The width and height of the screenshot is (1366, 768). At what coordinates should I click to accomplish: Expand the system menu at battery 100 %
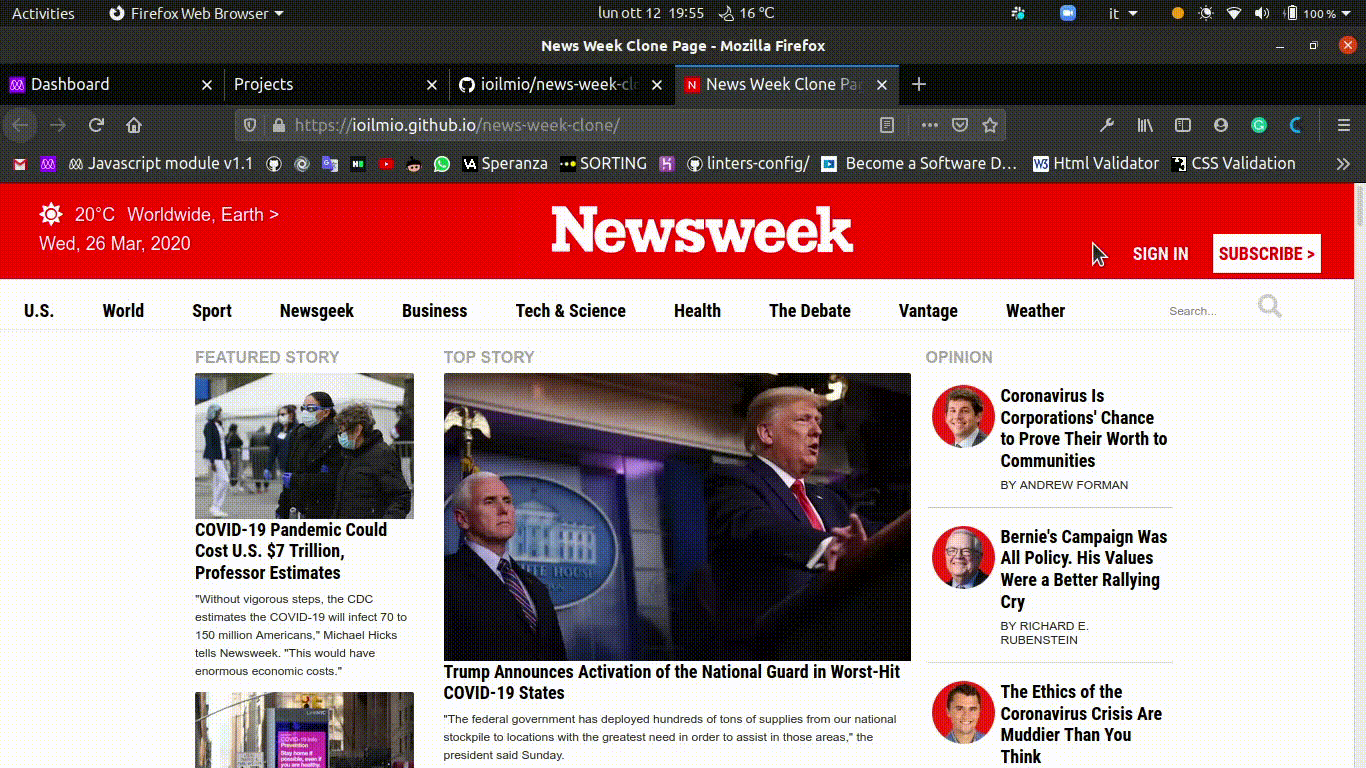coord(1320,13)
